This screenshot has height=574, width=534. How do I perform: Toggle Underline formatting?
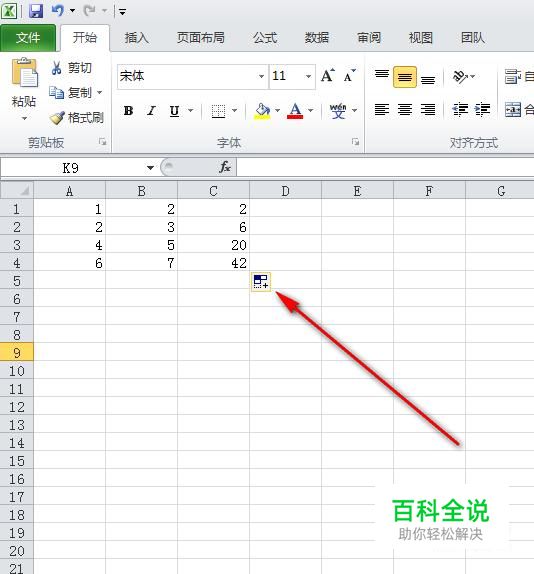click(x=174, y=111)
